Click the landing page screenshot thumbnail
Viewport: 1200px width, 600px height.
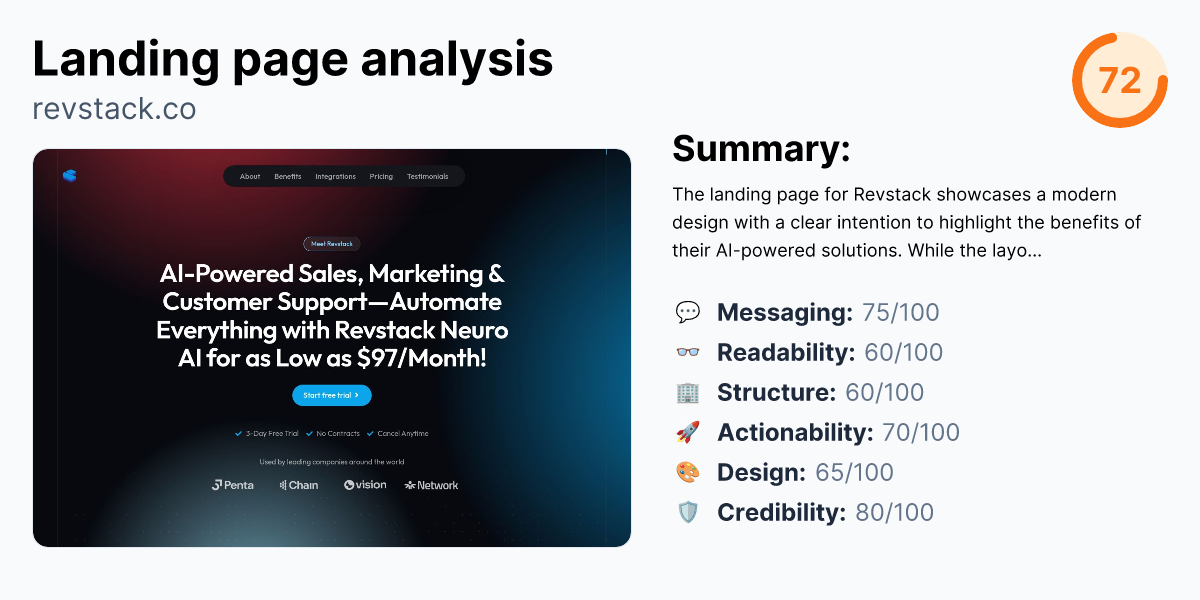332,347
